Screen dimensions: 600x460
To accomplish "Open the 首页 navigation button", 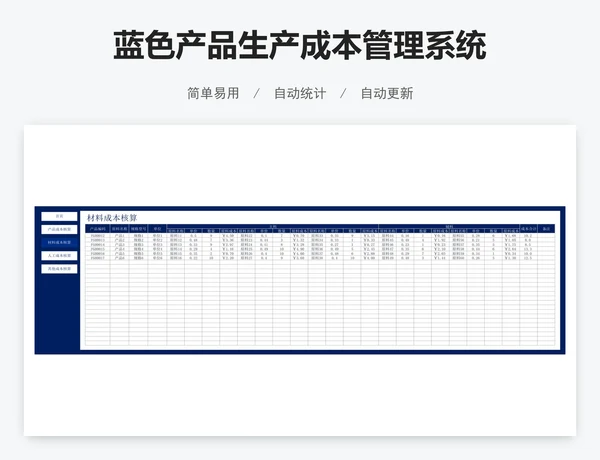I will point(59,216).
